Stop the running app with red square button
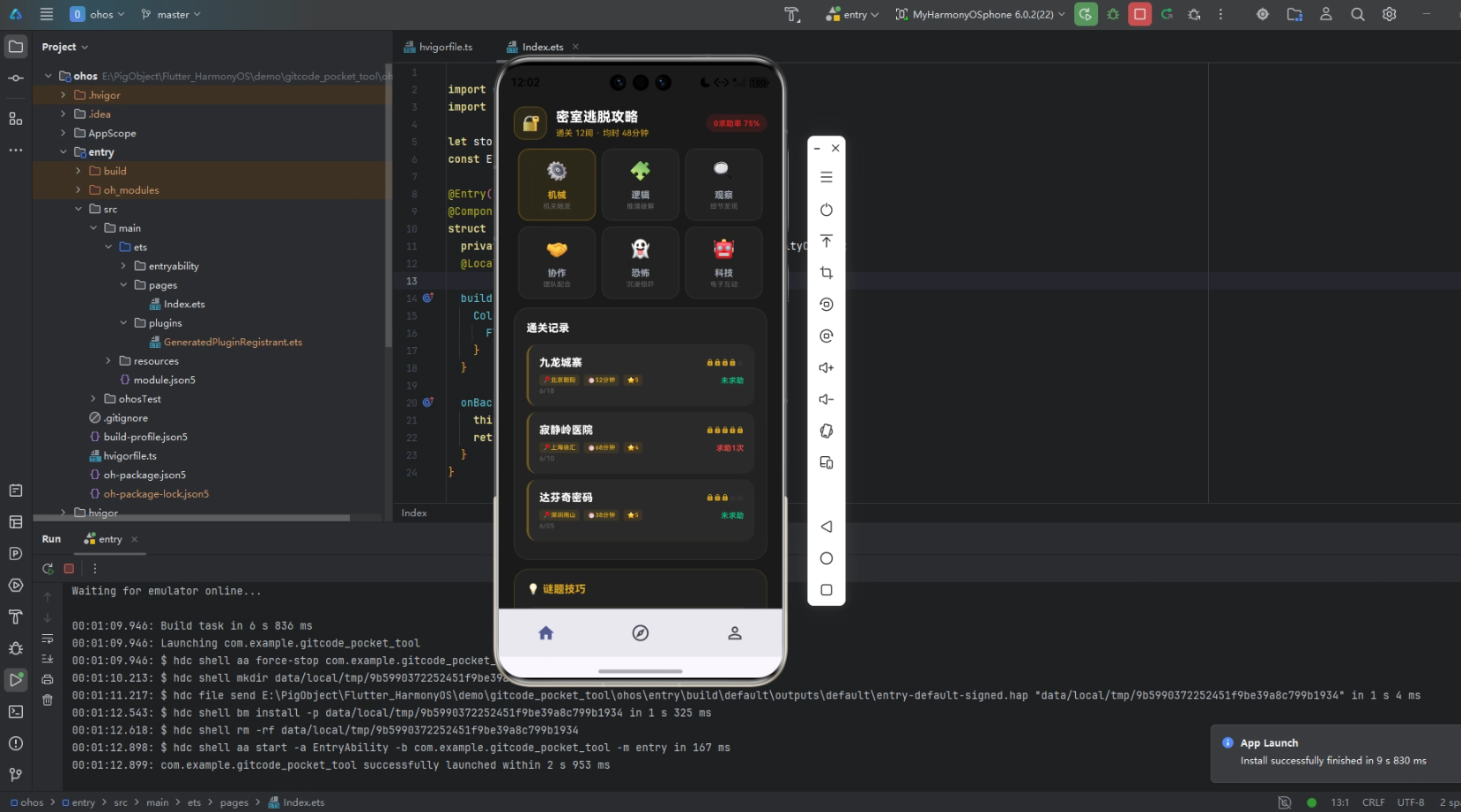1461x812 pixels. pos(1139,14)
